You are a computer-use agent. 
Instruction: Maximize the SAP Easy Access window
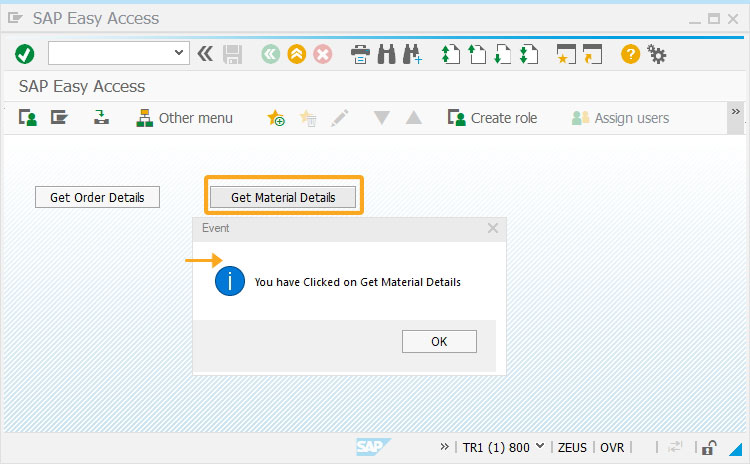click(714, 19)
